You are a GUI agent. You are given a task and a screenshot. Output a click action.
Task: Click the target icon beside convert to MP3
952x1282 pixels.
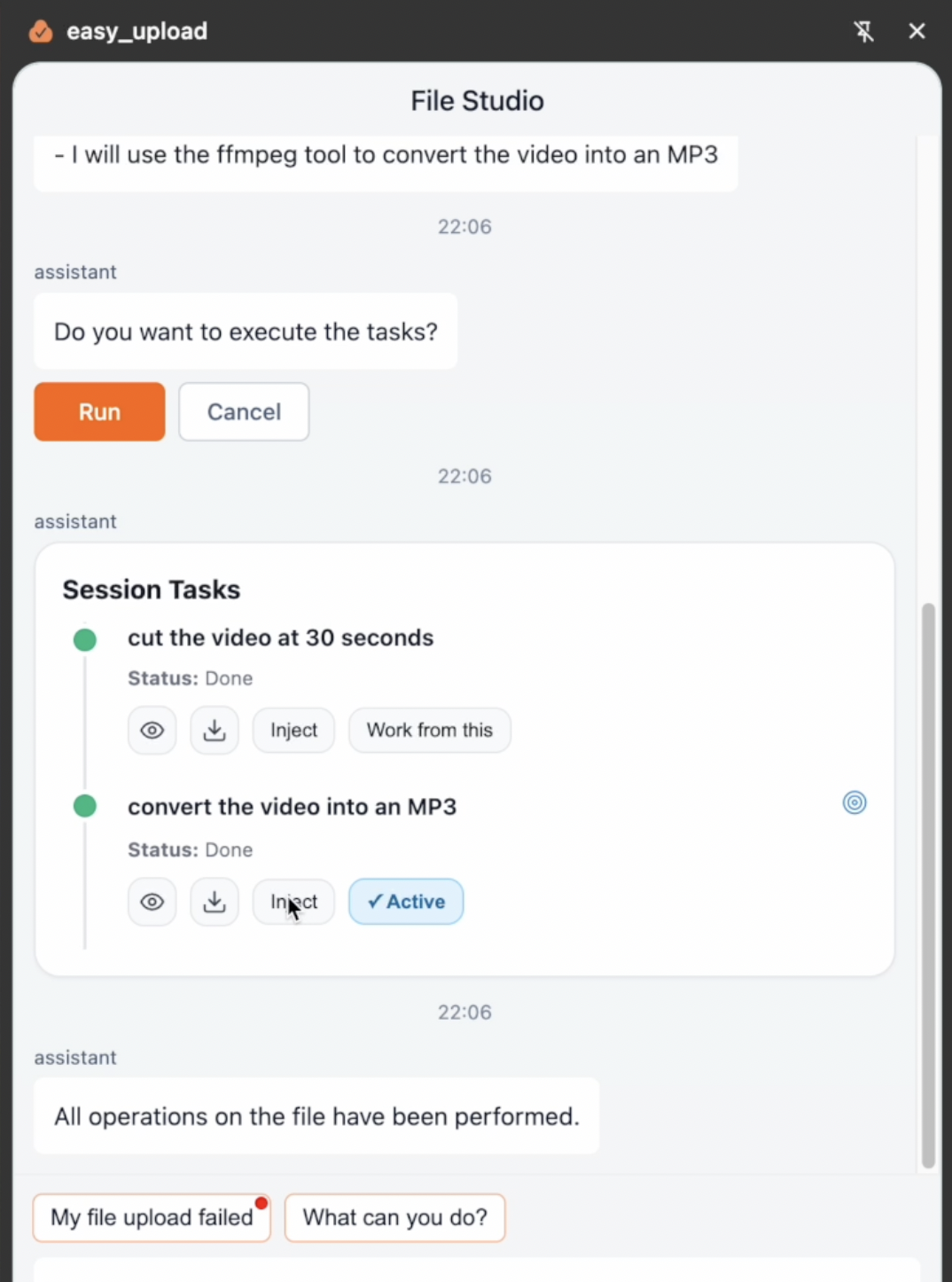pos(854,803)
